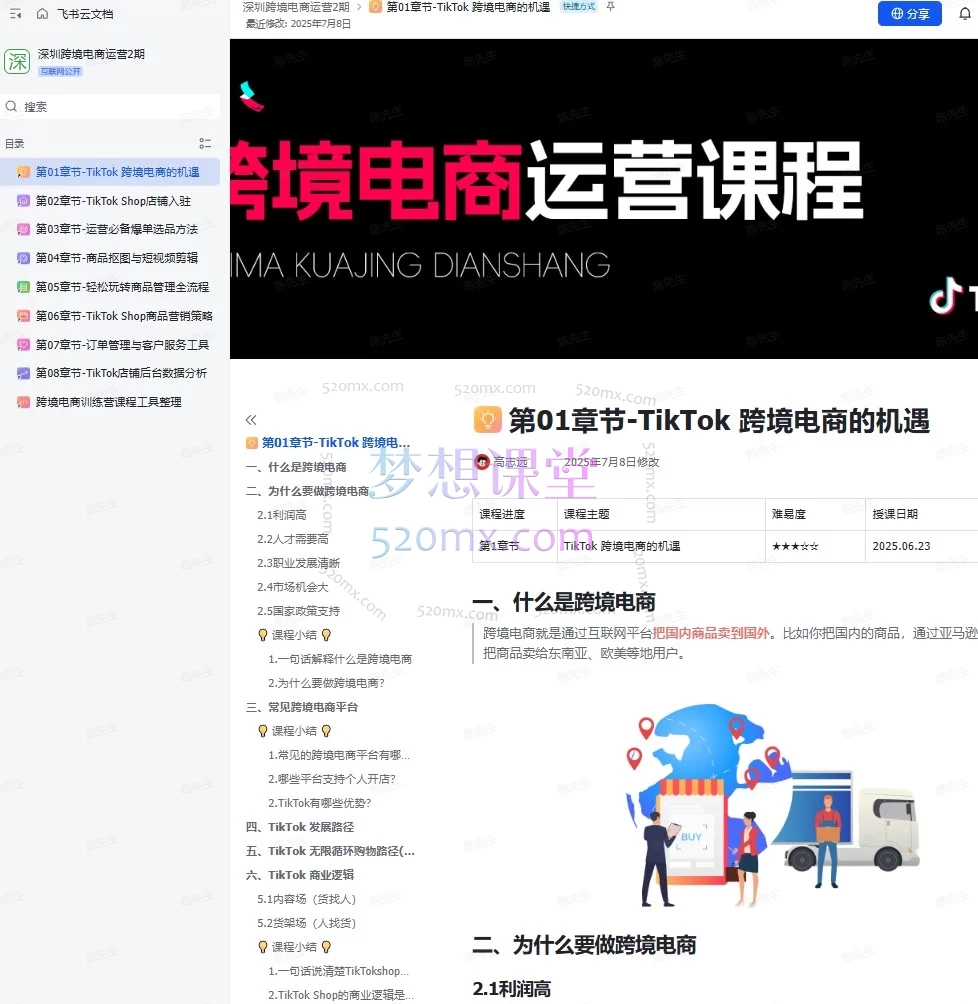Click the outline settings icon beside 目录
The width and height of the screenshot is (978, 1004).
click(205, 143)
